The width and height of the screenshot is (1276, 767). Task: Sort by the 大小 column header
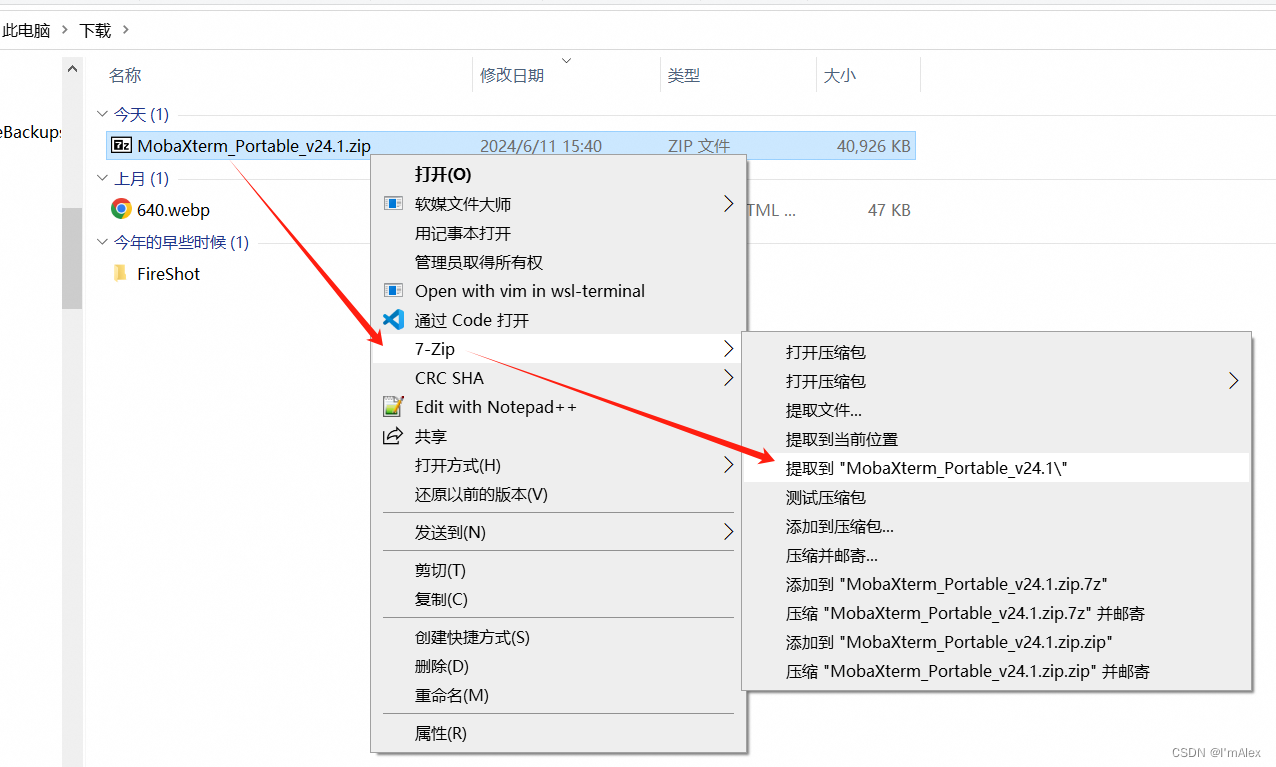840,75
